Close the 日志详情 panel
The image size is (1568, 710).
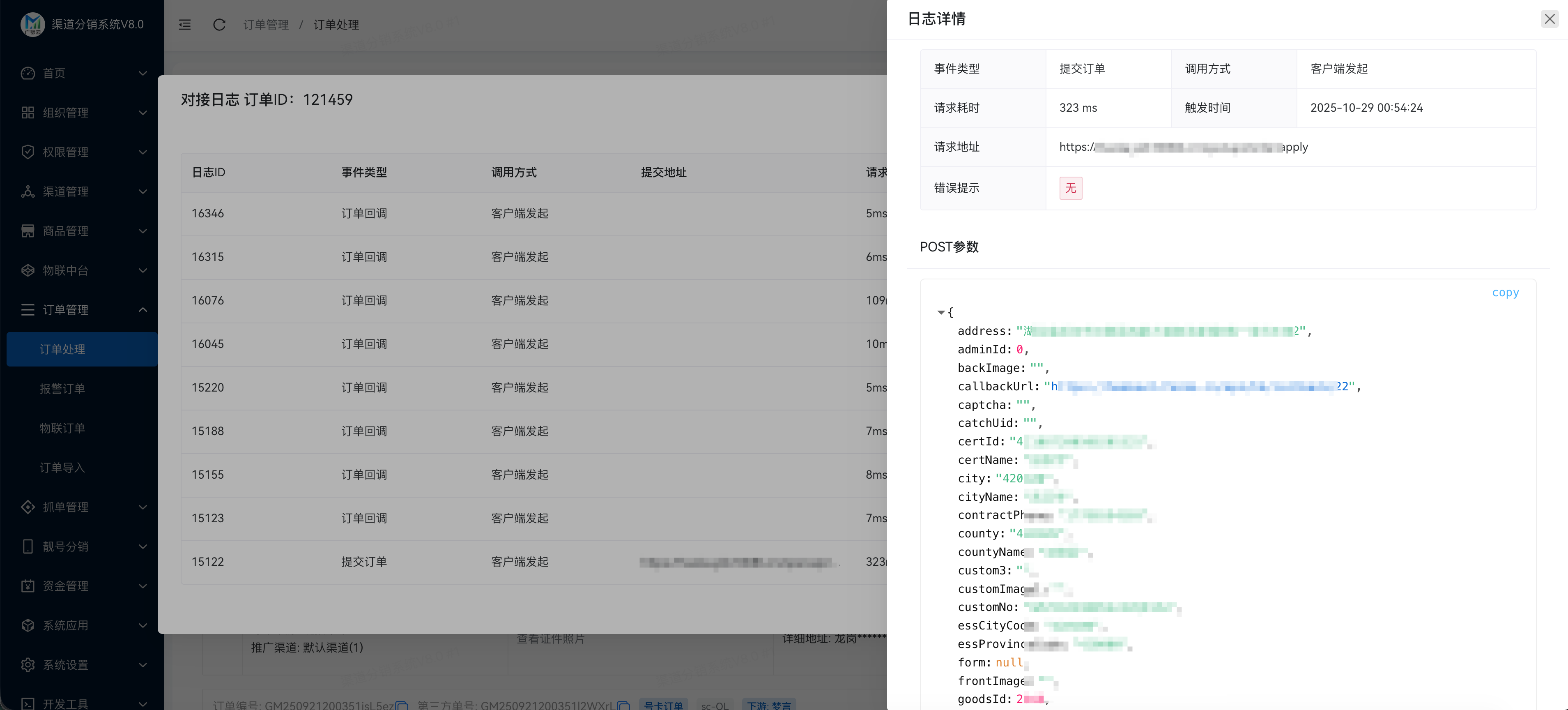coord(1549,19)
